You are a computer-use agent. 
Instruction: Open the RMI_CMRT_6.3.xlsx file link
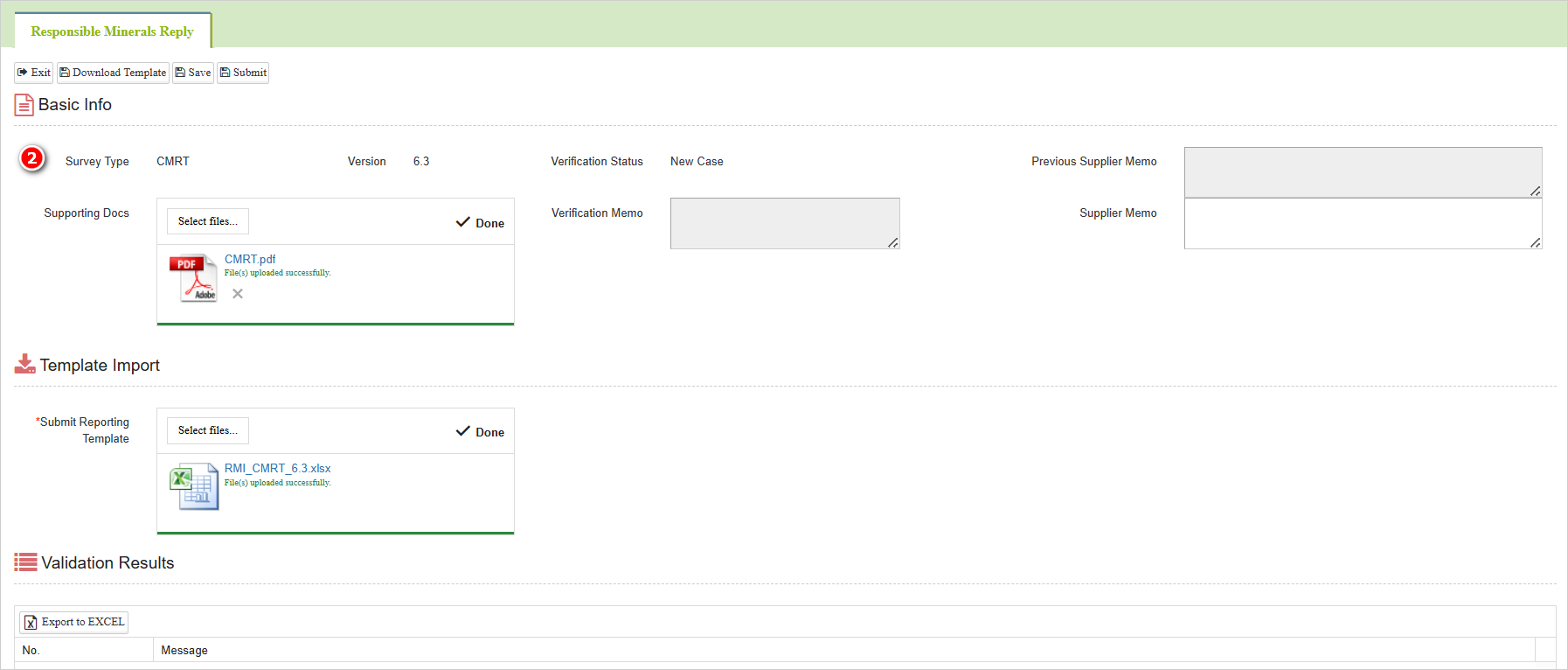click(x=277, y=468)
